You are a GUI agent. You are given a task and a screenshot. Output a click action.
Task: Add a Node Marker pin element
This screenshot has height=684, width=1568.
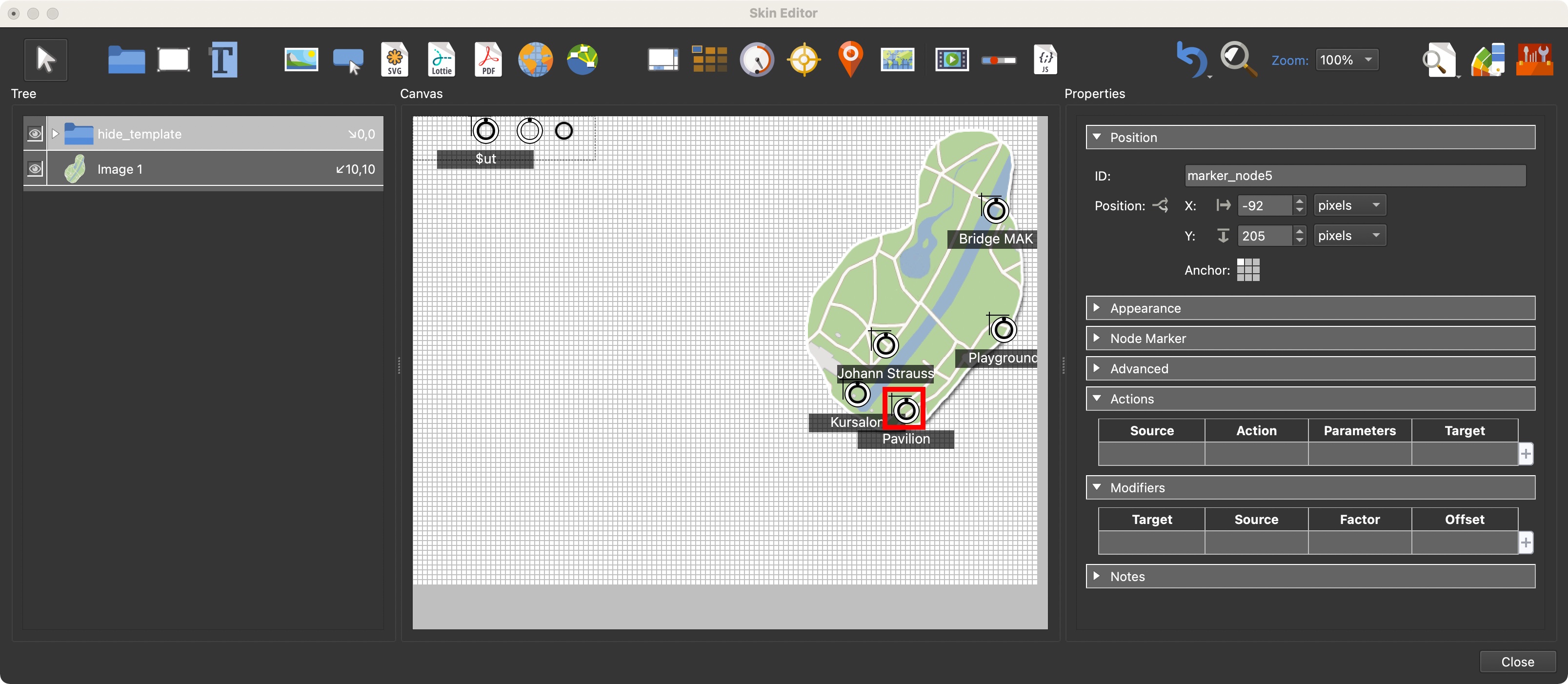pos(850,60)
